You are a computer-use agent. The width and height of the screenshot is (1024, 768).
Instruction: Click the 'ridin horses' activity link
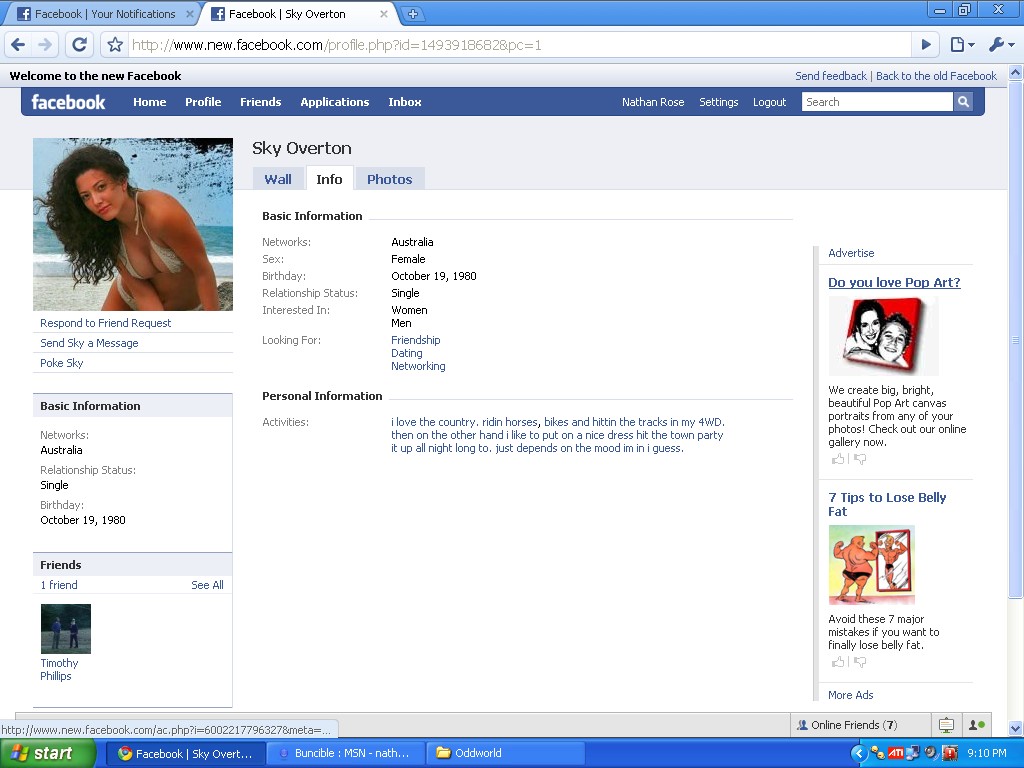[509, 422]
